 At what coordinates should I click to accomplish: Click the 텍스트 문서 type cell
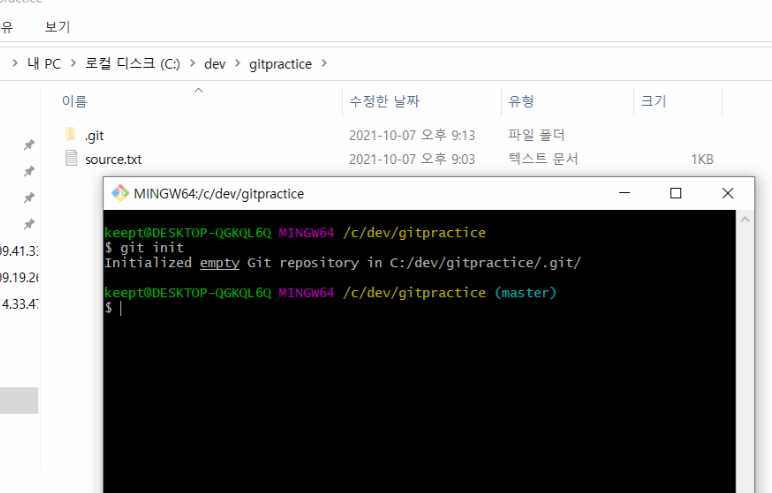tap(543, 159)
